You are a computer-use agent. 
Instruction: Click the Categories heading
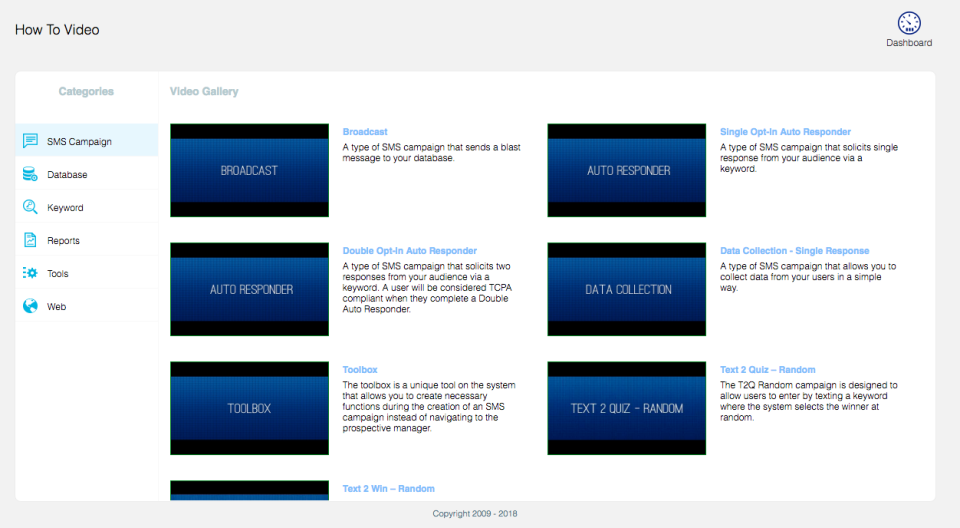click(x=86, y=91)
